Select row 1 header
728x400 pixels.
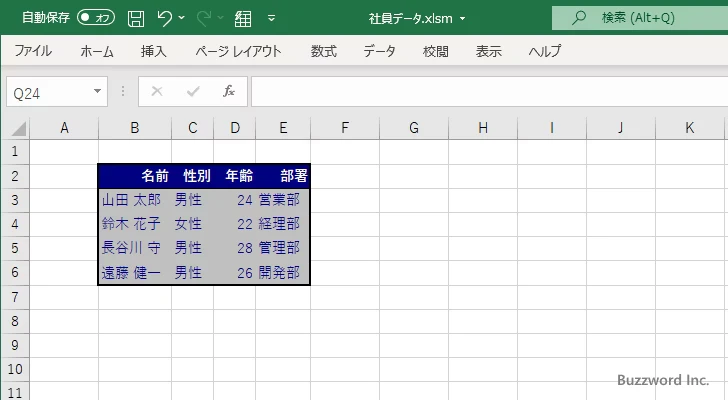coord(15,151)
